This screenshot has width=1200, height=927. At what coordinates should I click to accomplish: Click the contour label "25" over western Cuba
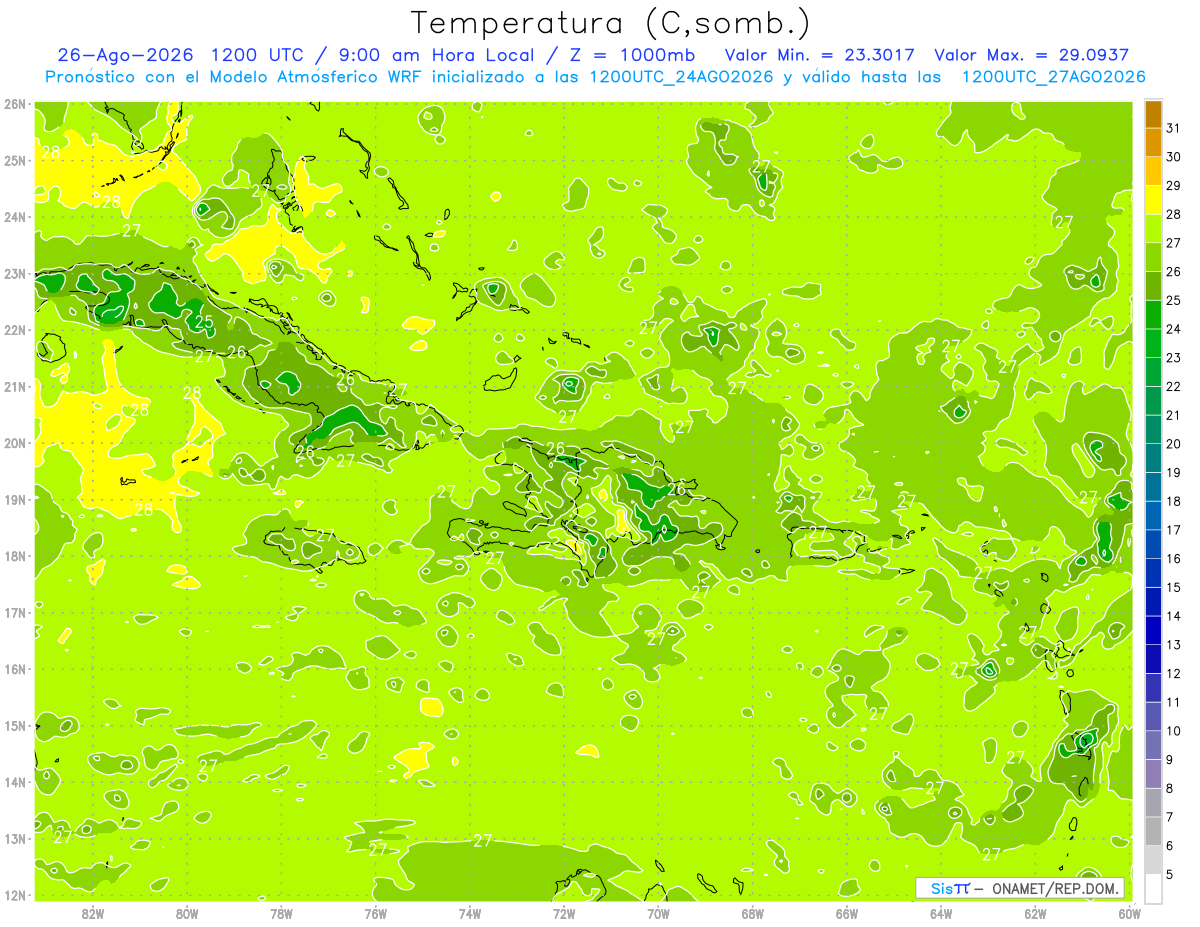pos(204,323)
